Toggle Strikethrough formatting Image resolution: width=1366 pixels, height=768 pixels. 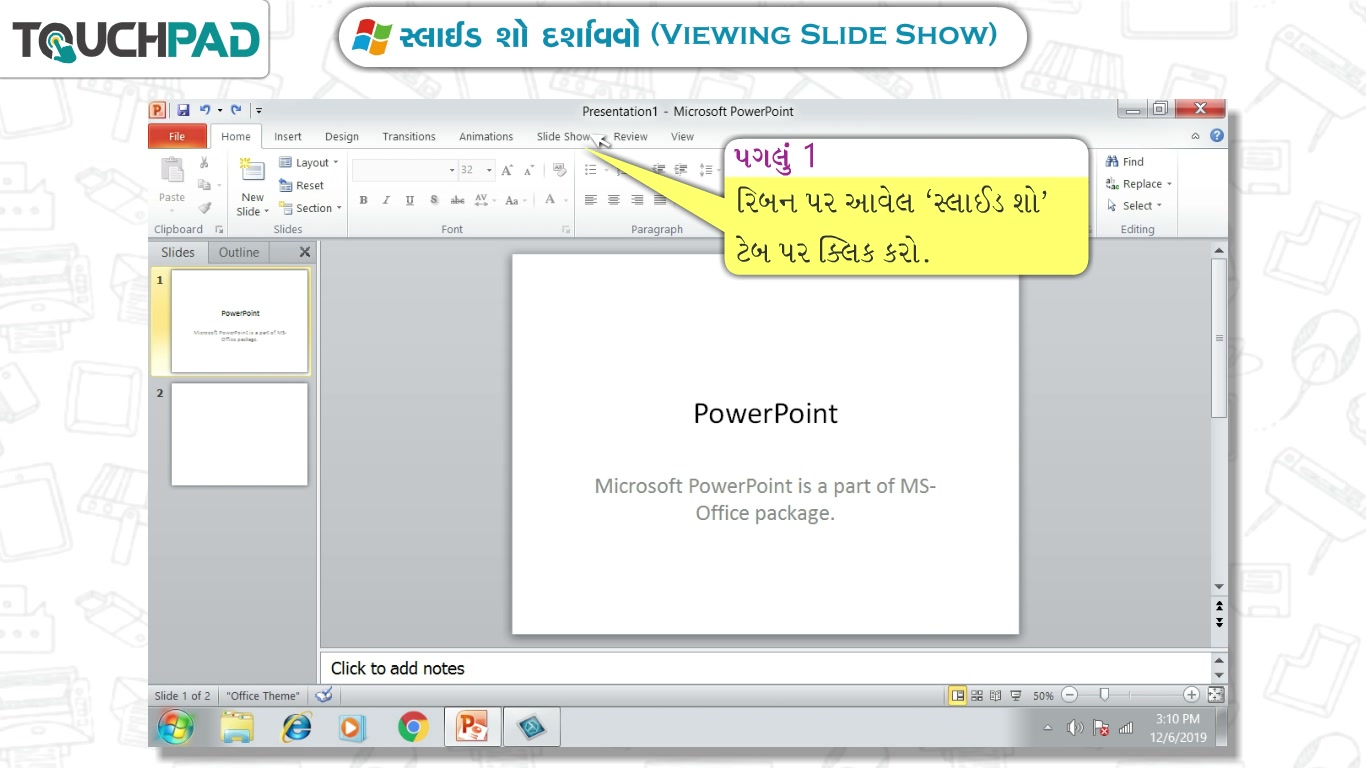point(457,200)
